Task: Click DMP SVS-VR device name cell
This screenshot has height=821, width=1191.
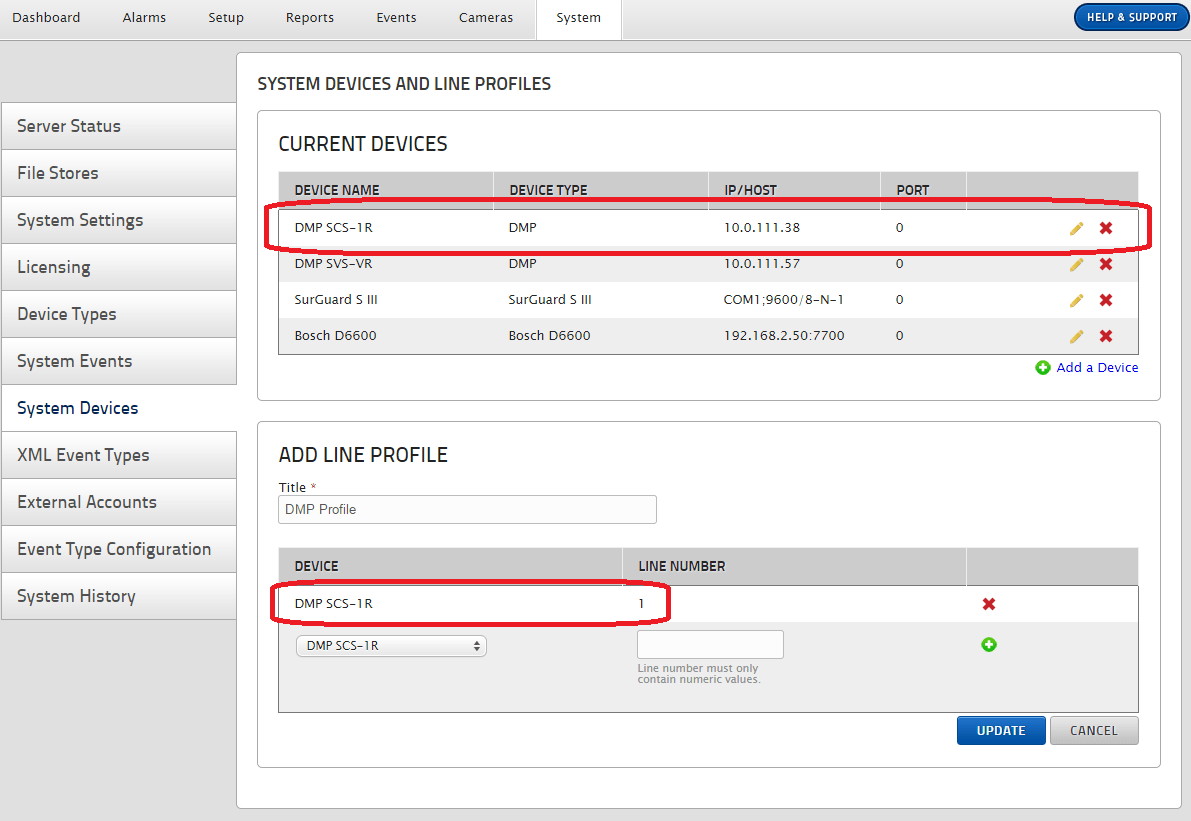Action: coord(333,264)
